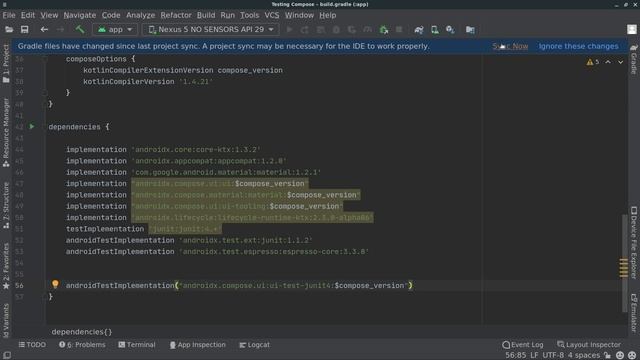Open the Emulator side tab
The width and height of the screenshot is (640, 360).
tap(634, 313)
